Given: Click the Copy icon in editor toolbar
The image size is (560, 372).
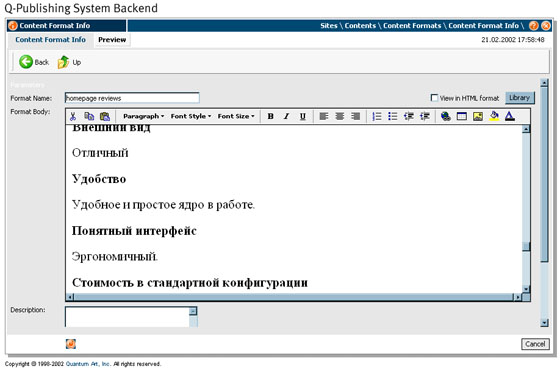Looking at the screenshot, I should click(89, 116).
